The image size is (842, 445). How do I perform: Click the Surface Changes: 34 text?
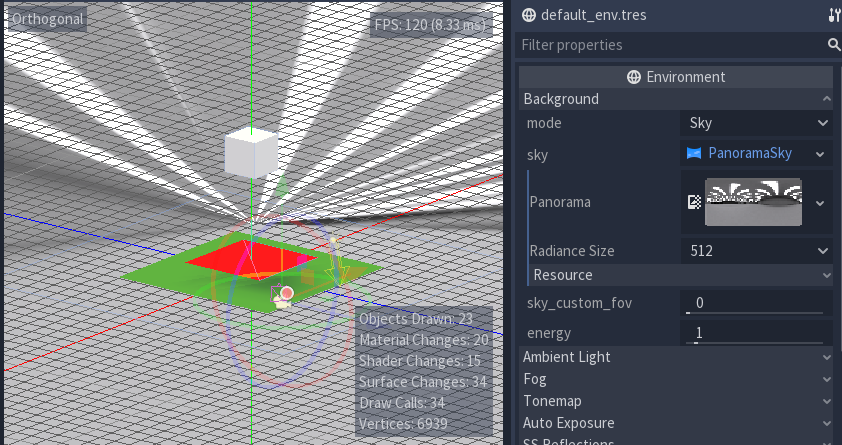pyautogui.click(x=423, y=382)
